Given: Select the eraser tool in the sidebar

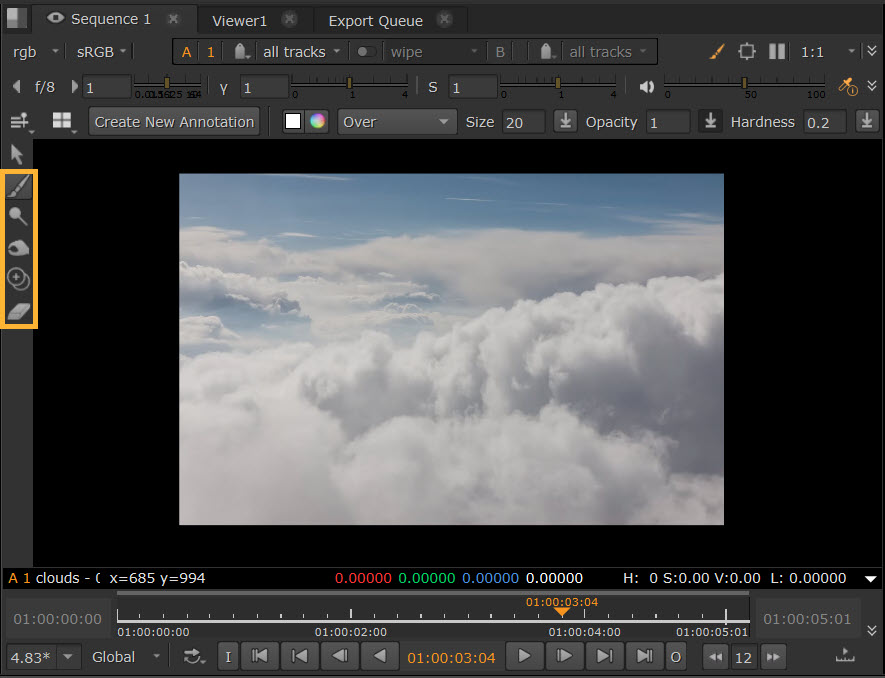Looking at the screenshot, I should [x=19, y=312].
